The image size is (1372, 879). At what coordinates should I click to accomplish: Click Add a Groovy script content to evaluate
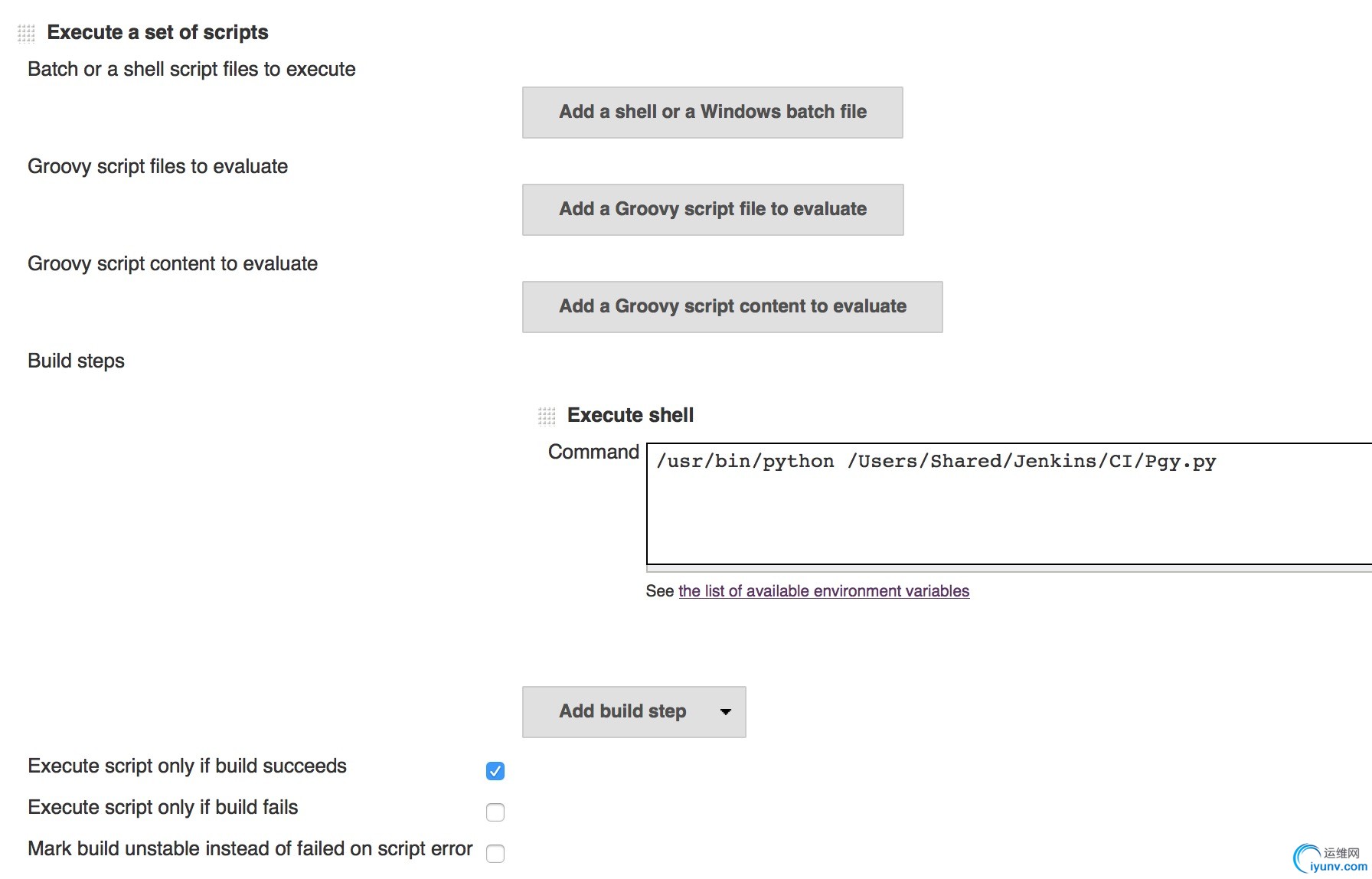point(732,307)
